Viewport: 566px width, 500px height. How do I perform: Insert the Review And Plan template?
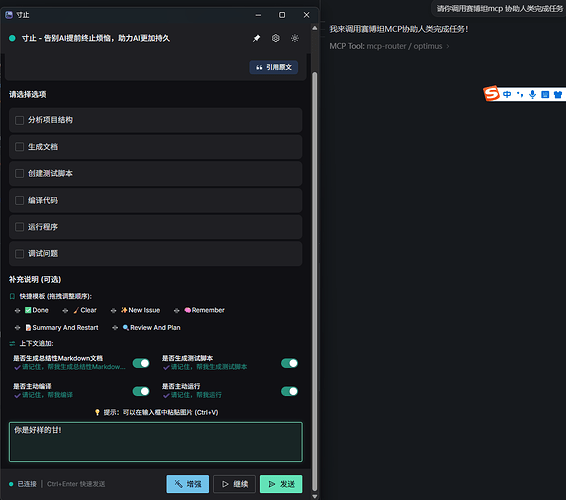point(152,327)
